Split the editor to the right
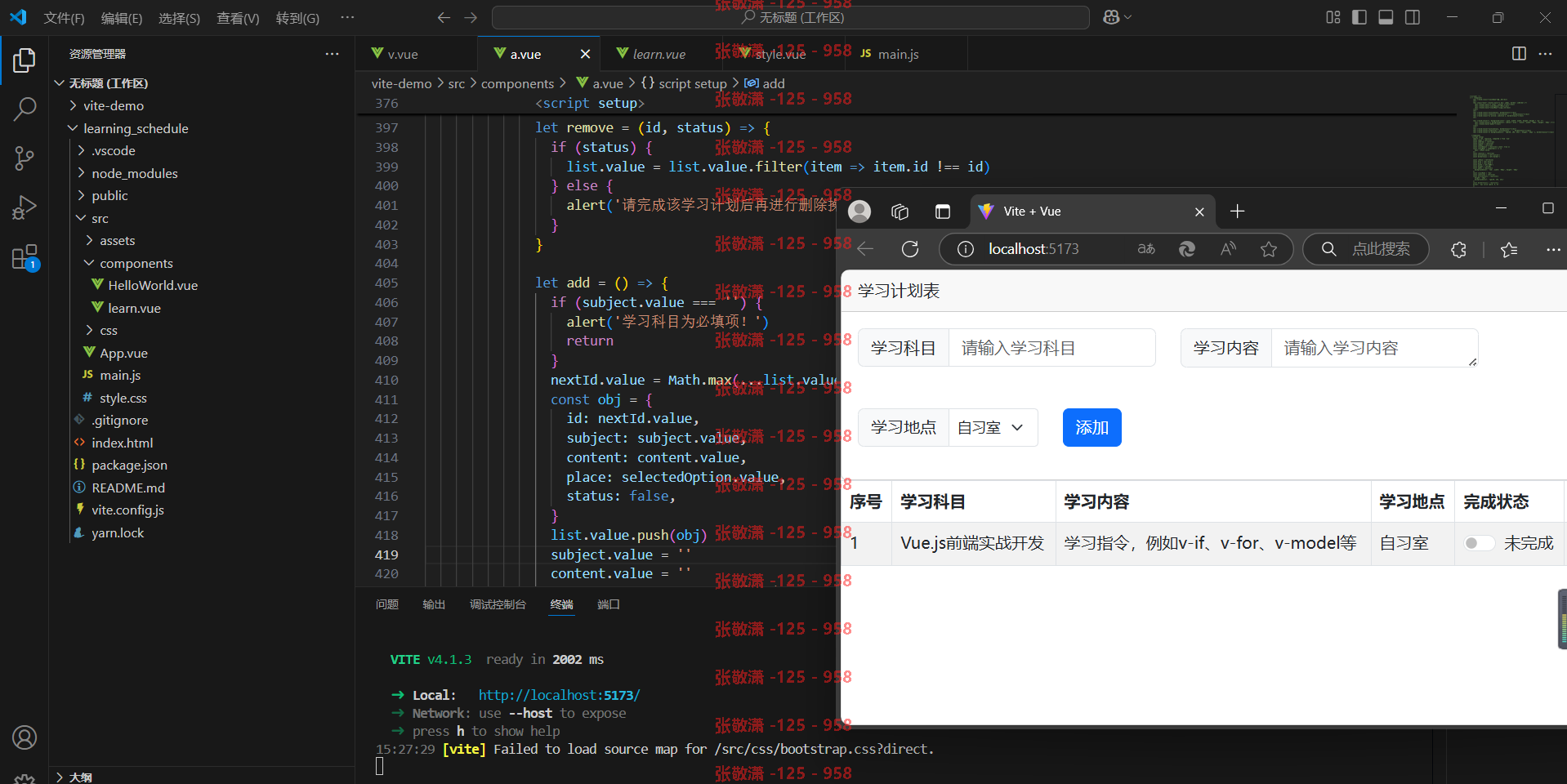Screen dimensions: 1567x784 pyautogui.click(x=1519, y=53)
